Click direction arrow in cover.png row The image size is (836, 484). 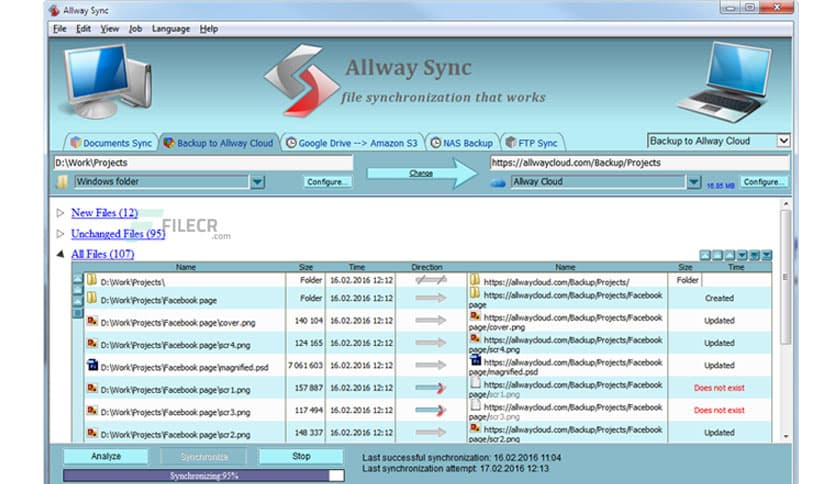(x=431, y=320)
